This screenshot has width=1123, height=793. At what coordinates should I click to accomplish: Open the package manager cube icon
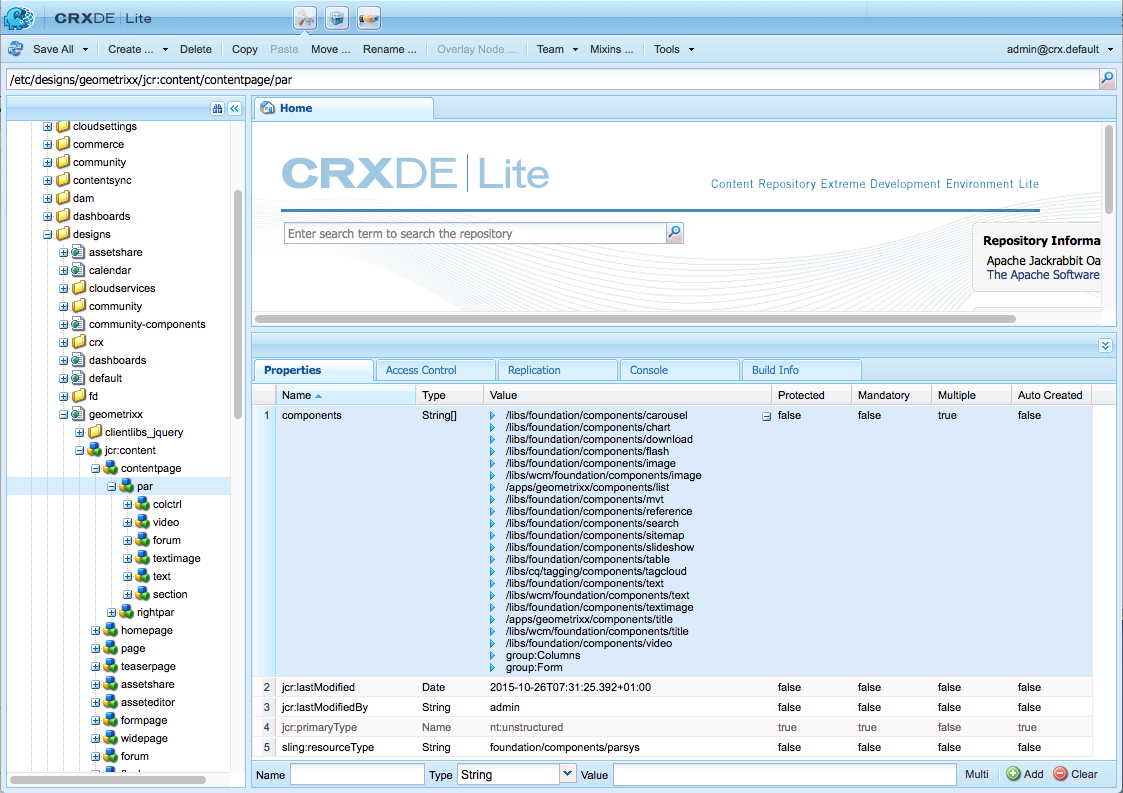(337, 18)
